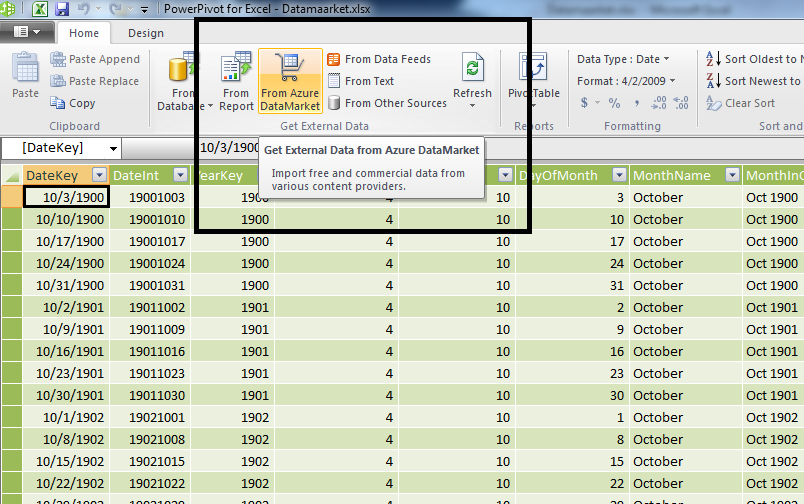Select Oct 1901 cell in 10/2/1901 row

pos(773,308)
